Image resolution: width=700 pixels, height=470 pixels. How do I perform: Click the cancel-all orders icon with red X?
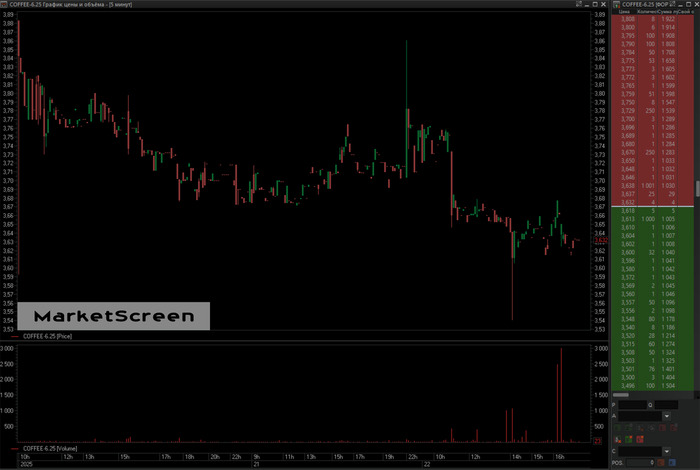pos(617,439)
